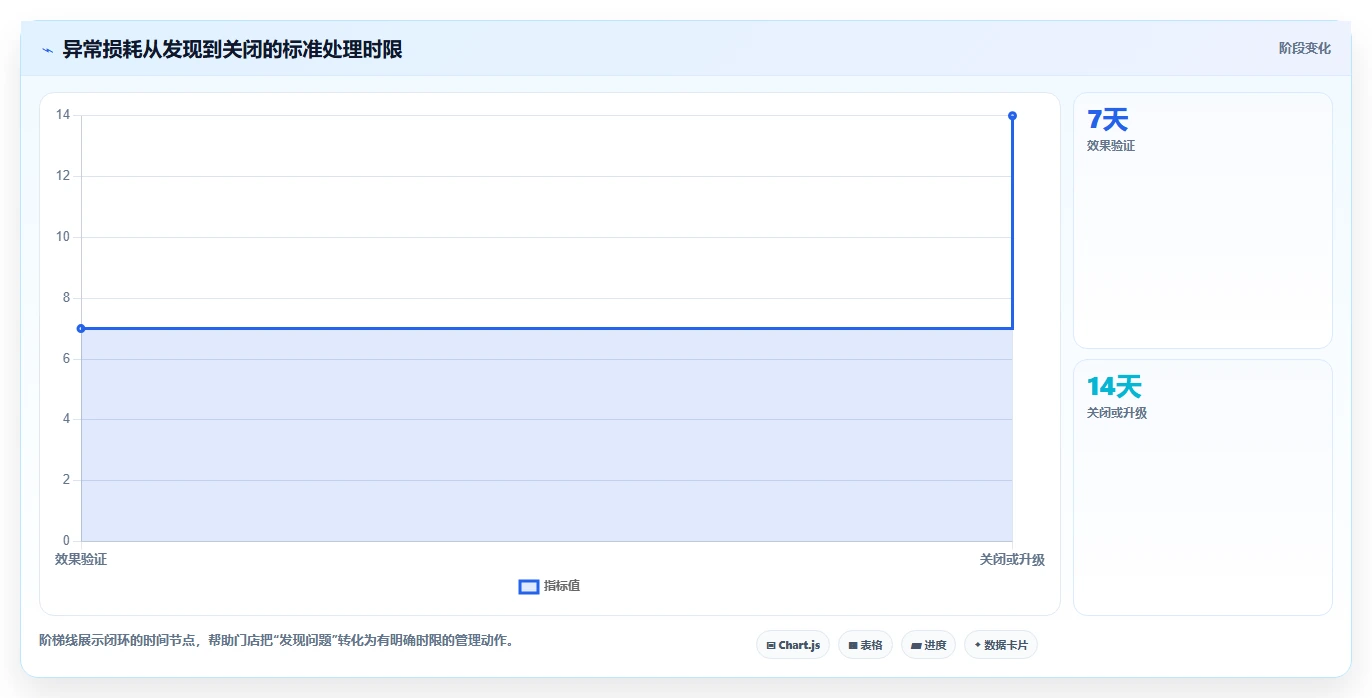
Task: Select the 7天 data card value
Action: [1107, 120]
